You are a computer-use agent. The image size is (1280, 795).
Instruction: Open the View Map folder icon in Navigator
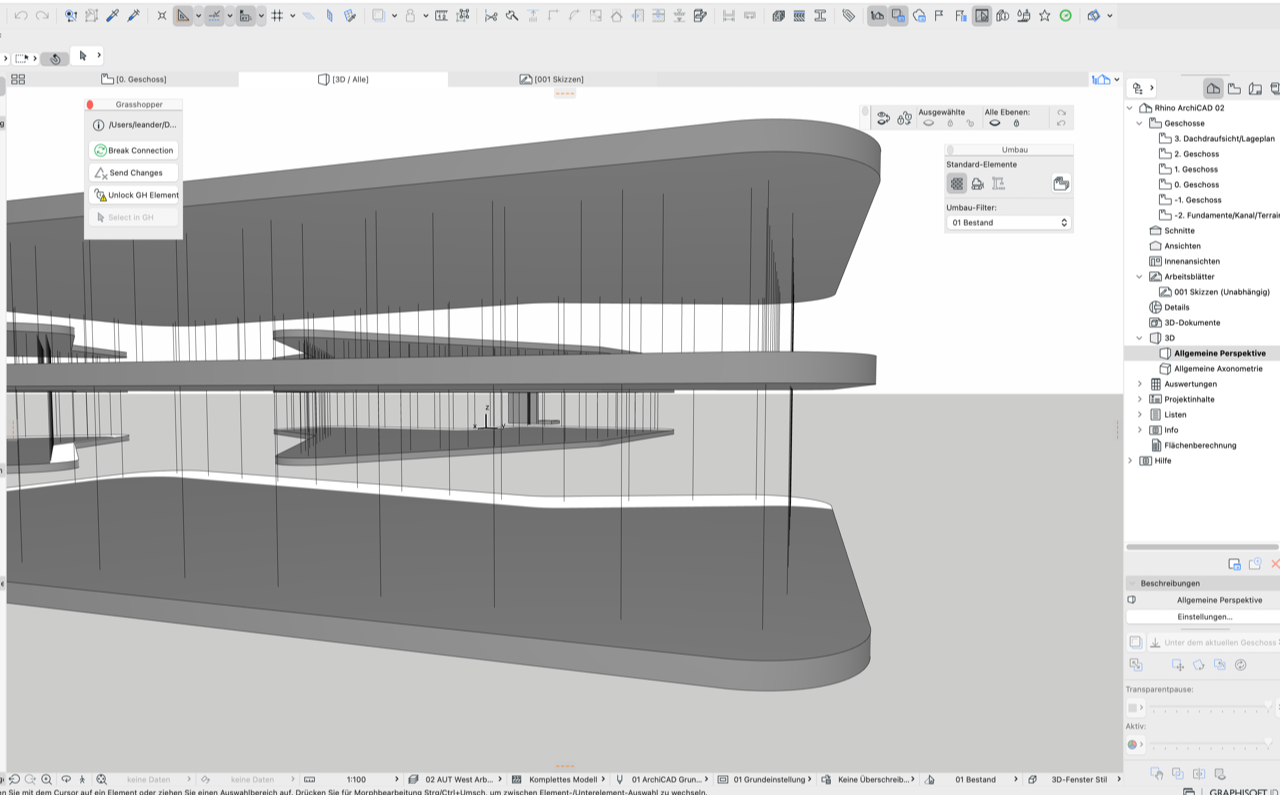[x=1235, y=88]
